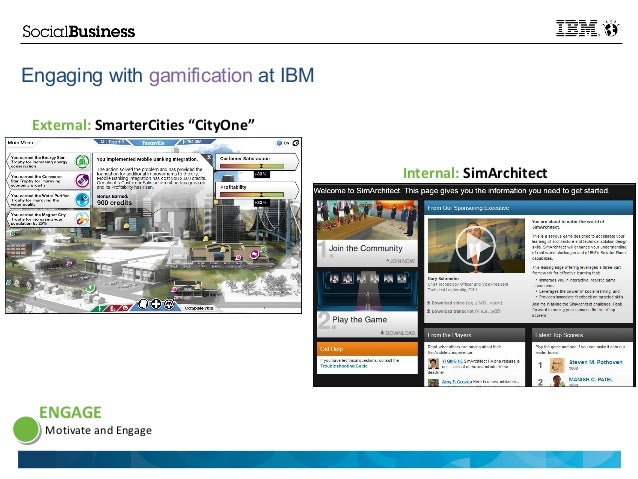Click the Latest Top Scorers header
This screenshot has width=638, height=479.
[583, 335]
